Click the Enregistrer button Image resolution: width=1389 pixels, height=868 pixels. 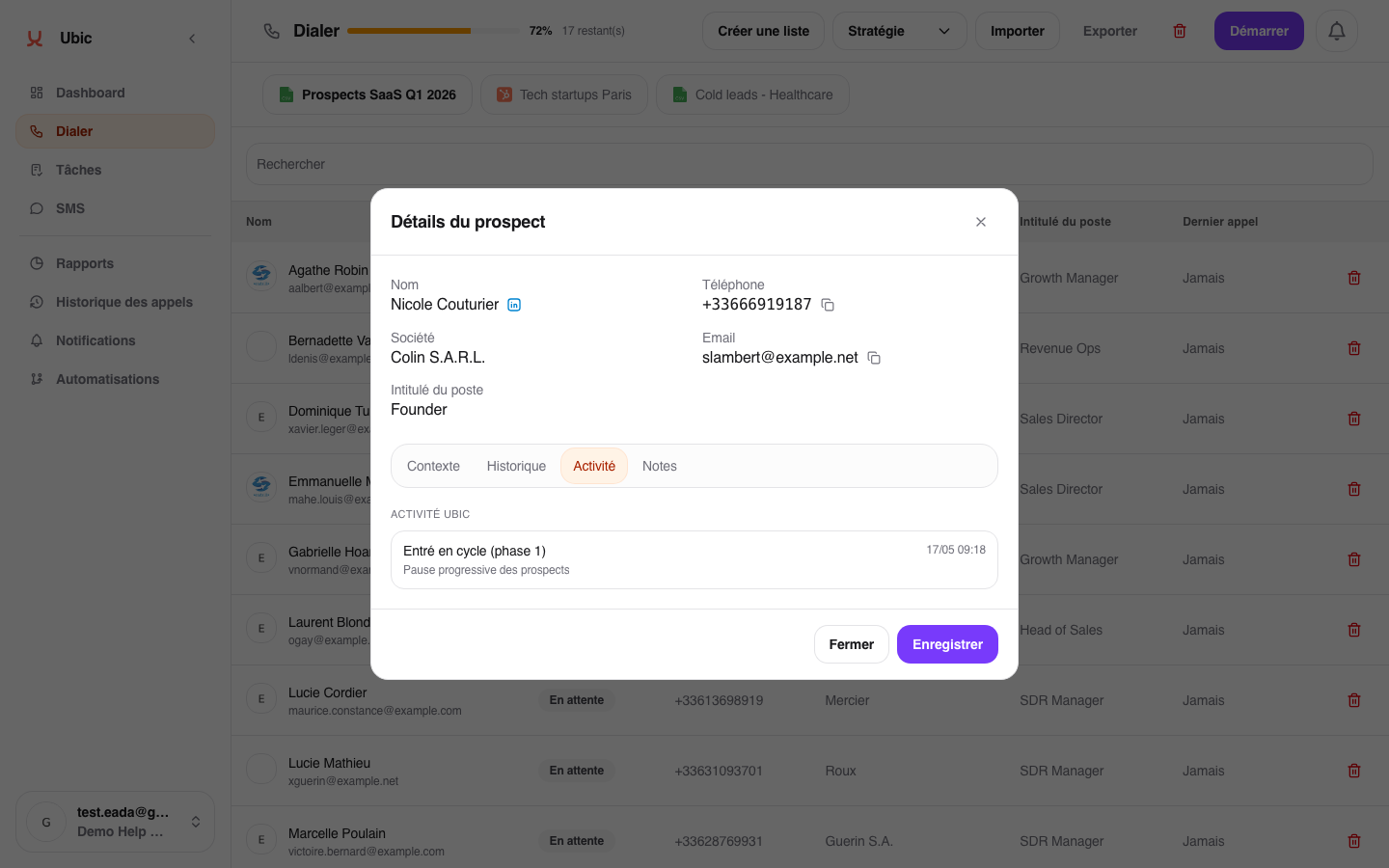pos(947,644)
